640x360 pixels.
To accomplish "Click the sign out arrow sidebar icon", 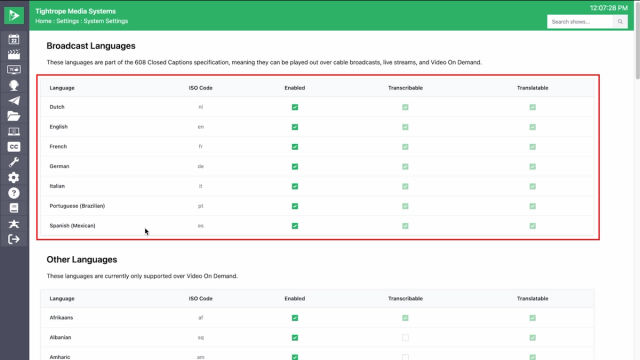I will tap(14, 239).
